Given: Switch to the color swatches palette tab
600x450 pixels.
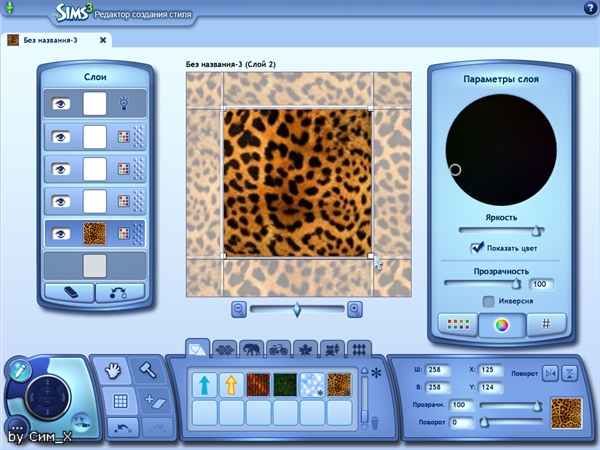Looking at the screenshot, I should click(459, 324).
